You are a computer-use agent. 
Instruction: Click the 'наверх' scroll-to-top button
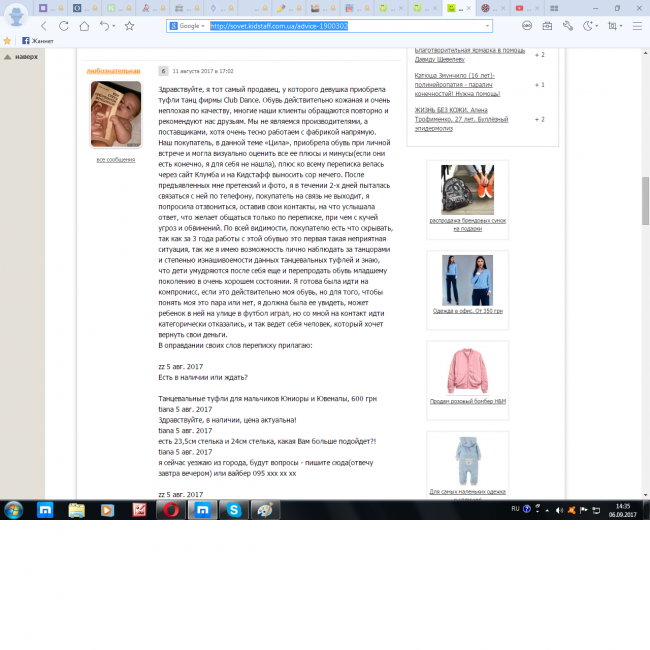(x=22, y=57)
